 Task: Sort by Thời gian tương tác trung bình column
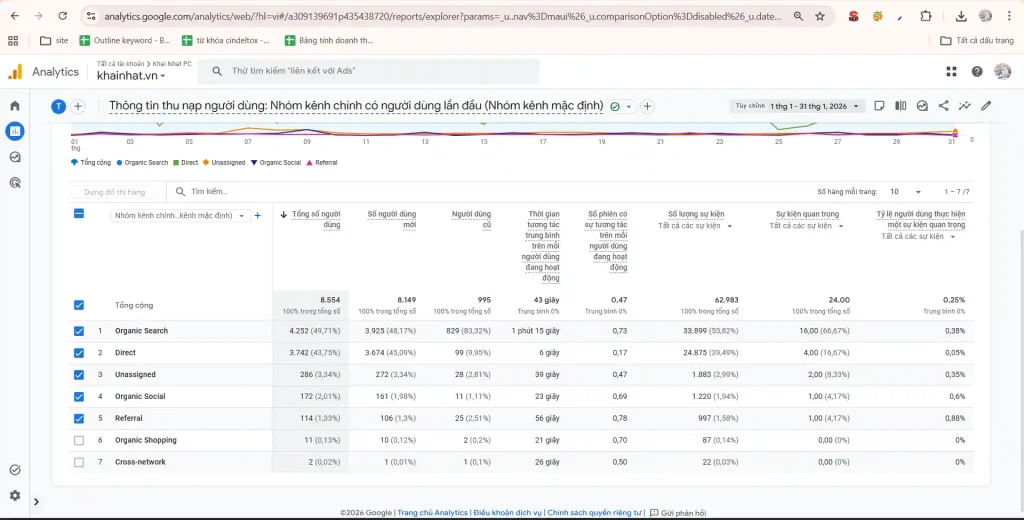point(541,246)
